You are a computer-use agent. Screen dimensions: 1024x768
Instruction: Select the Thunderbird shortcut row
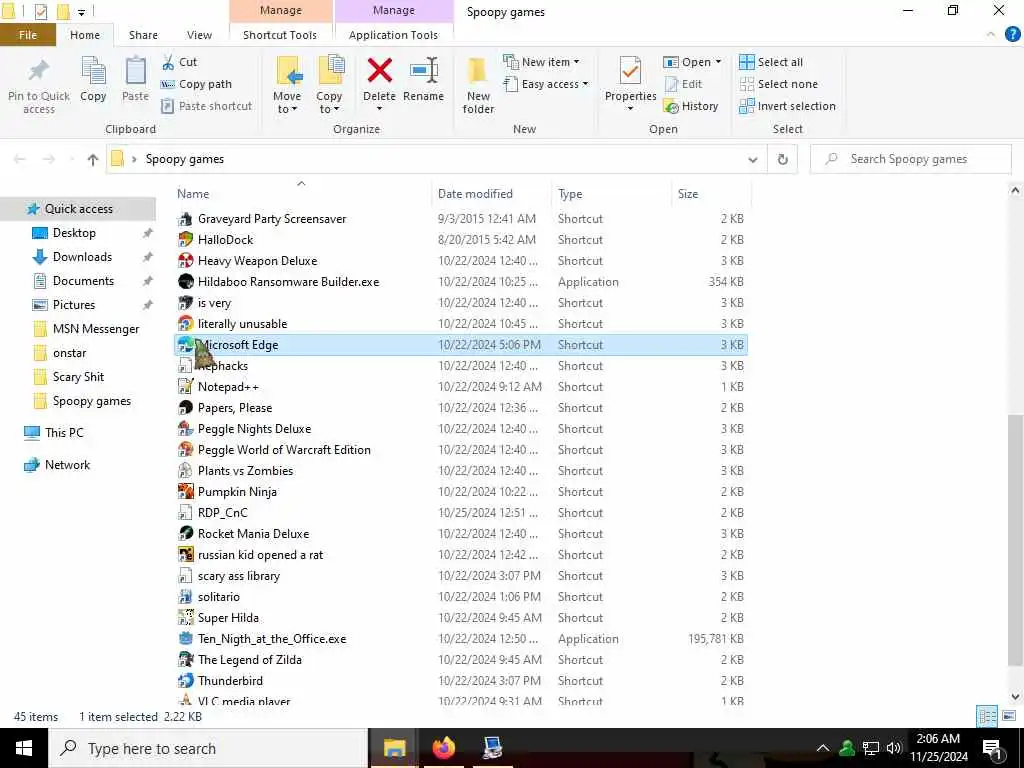coord(460,680)
